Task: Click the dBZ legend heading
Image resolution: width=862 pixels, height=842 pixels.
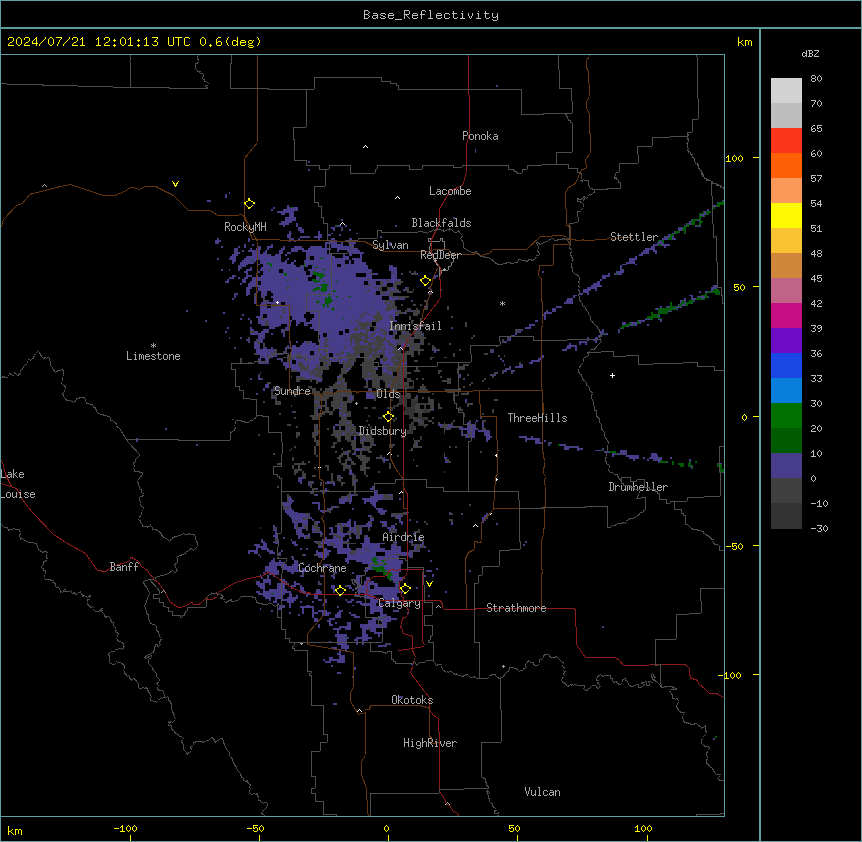Action: [810, 54]
